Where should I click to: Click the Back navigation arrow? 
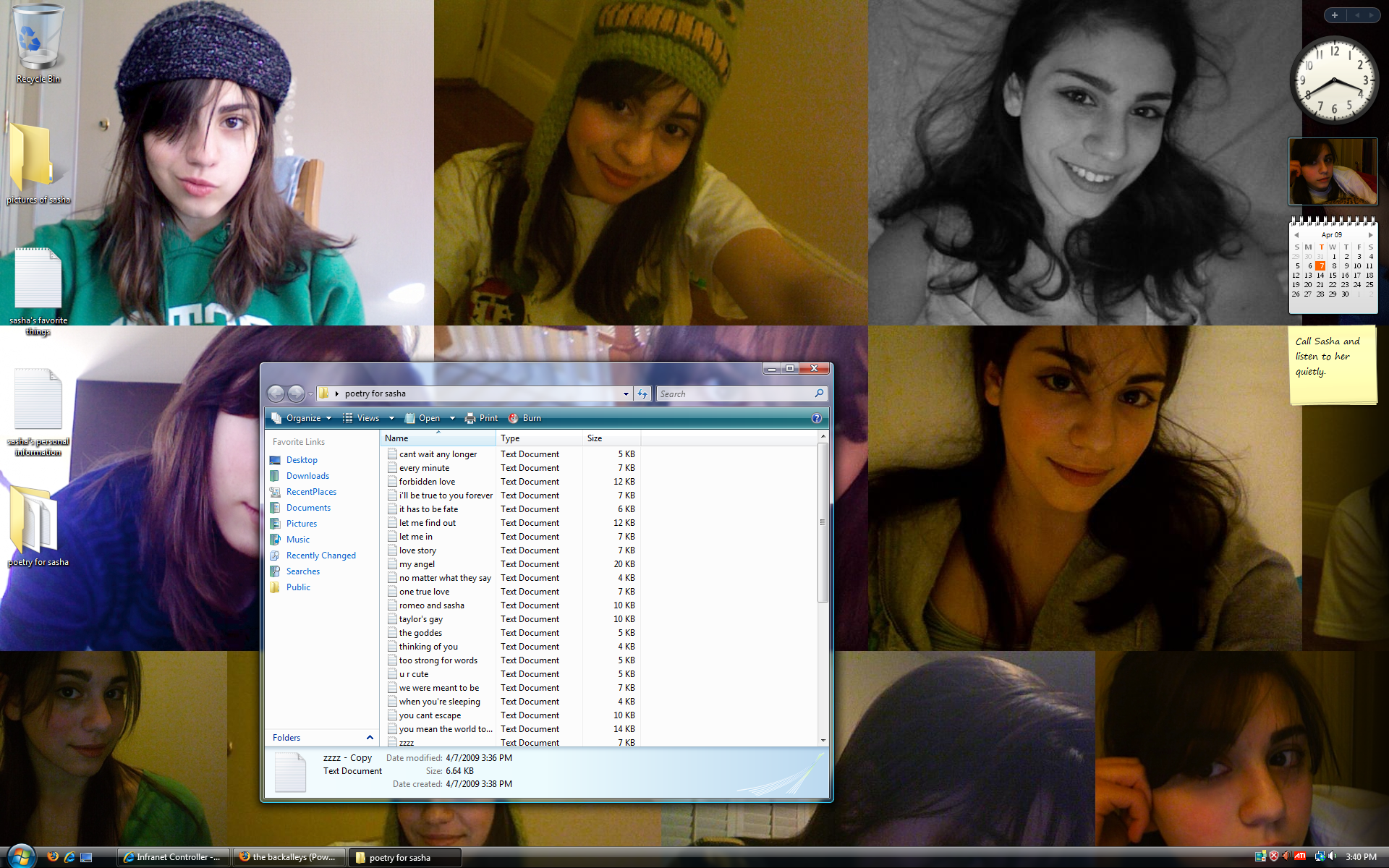click(276, 393)
